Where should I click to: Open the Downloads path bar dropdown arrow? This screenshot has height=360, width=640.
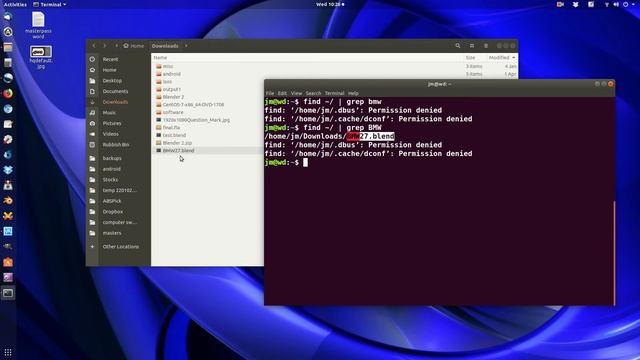[186, 46]
